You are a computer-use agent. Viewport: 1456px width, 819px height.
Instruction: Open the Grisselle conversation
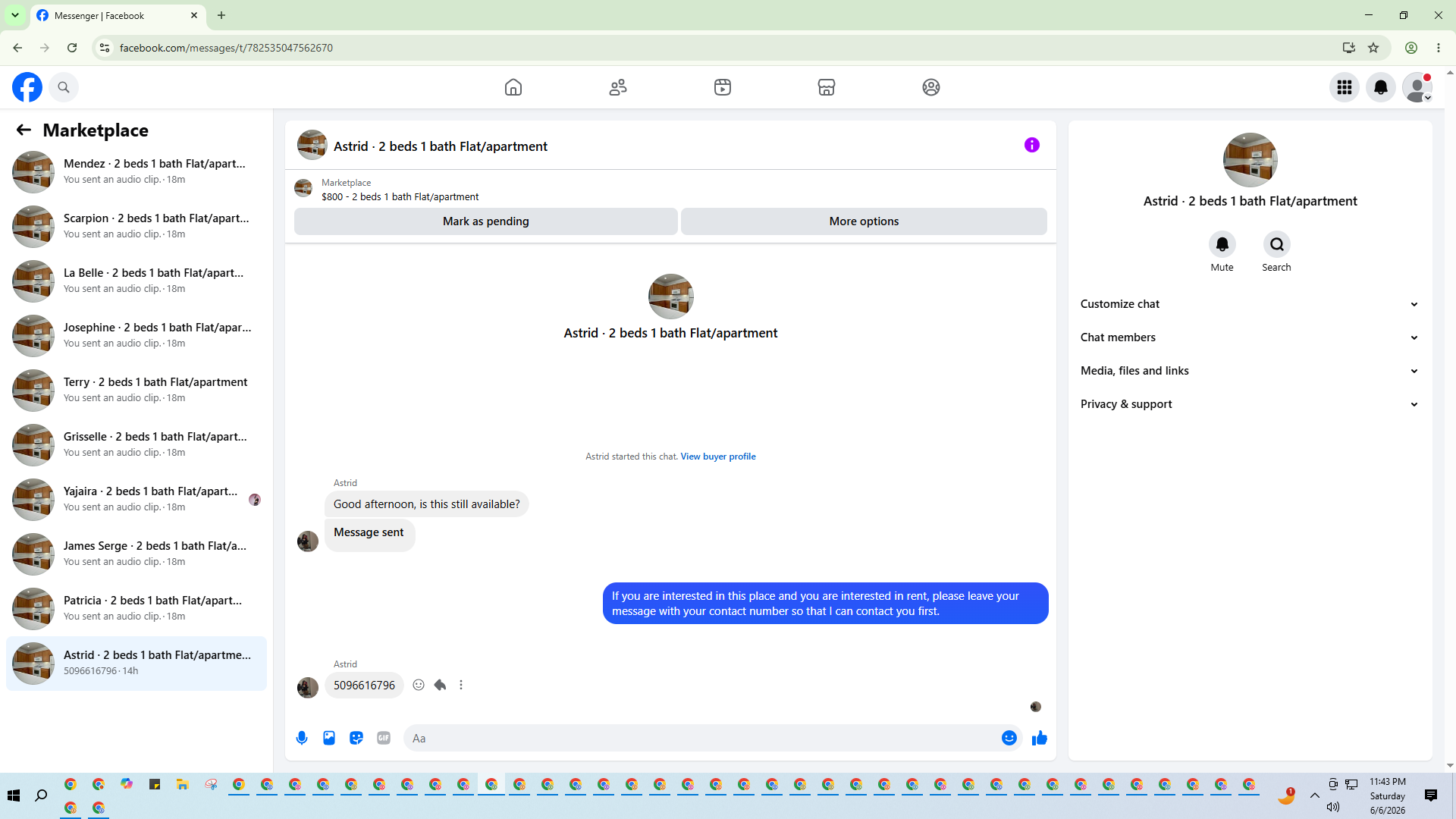pos(136,445)
